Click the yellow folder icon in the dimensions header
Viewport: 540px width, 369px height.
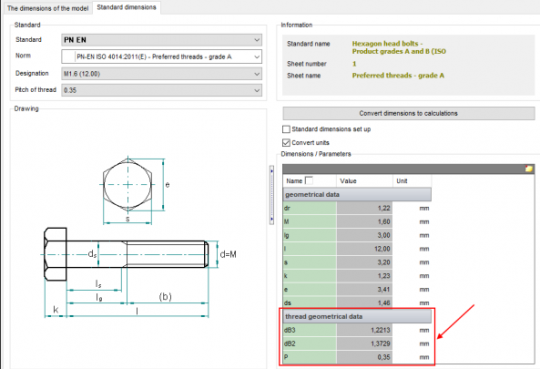point(529,169)
